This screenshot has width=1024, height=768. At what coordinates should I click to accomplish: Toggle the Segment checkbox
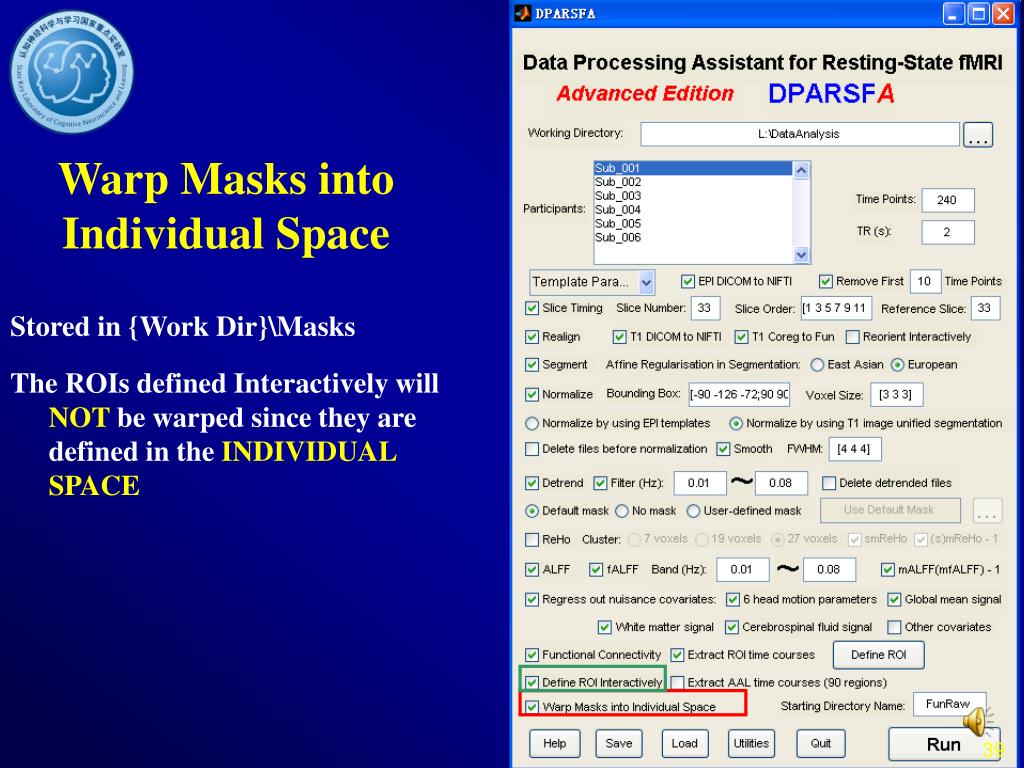[532, 365]
